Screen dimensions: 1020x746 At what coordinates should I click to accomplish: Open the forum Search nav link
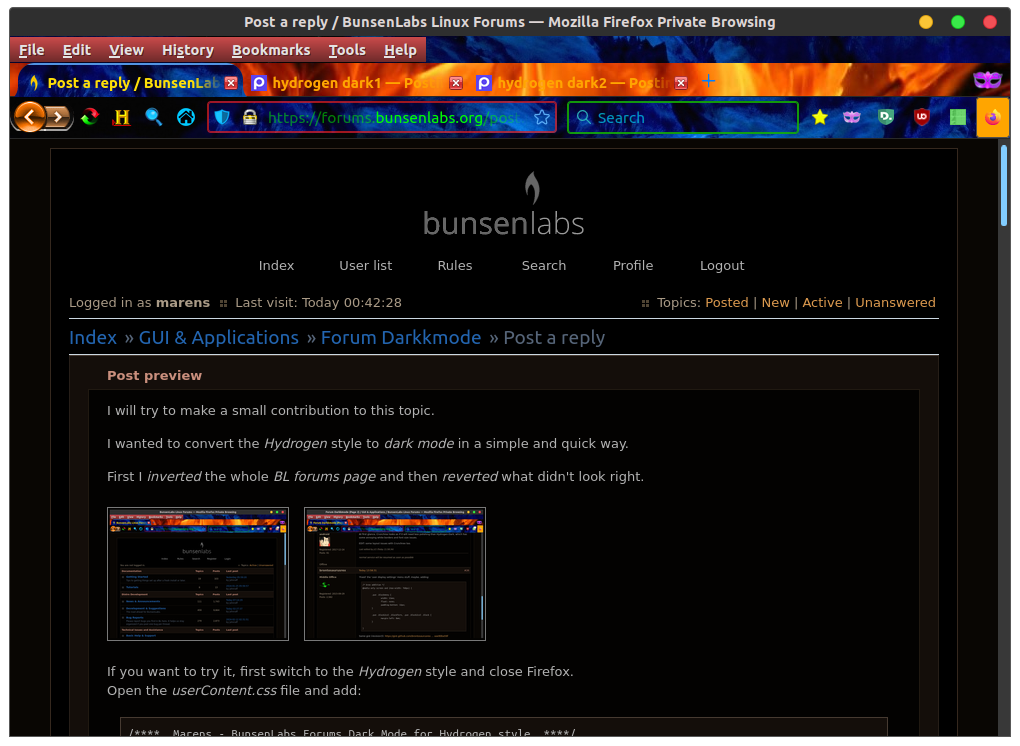coord(544,265)
